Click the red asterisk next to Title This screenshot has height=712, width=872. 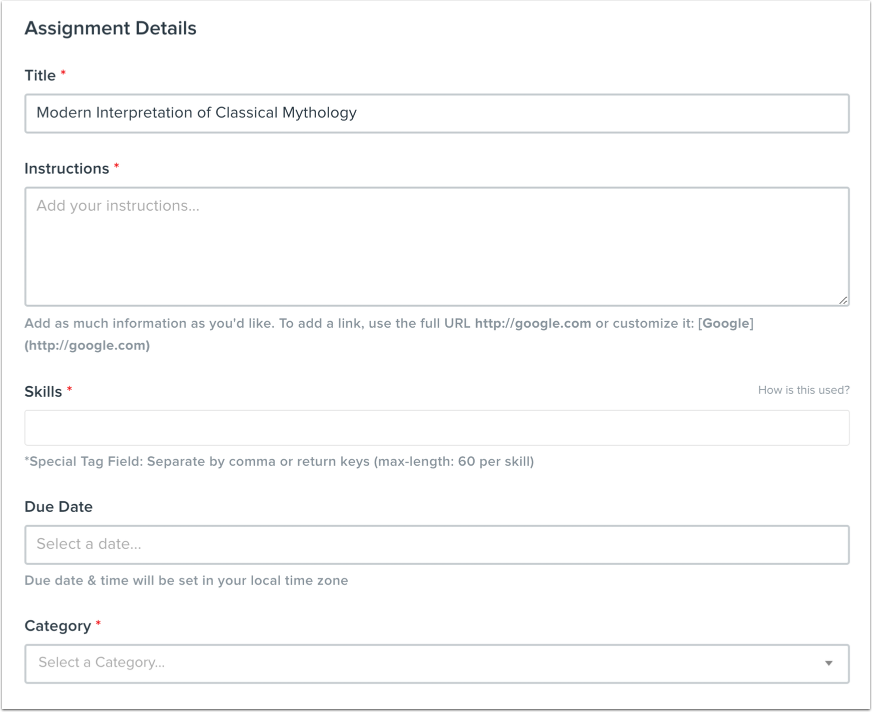point(64,75)
